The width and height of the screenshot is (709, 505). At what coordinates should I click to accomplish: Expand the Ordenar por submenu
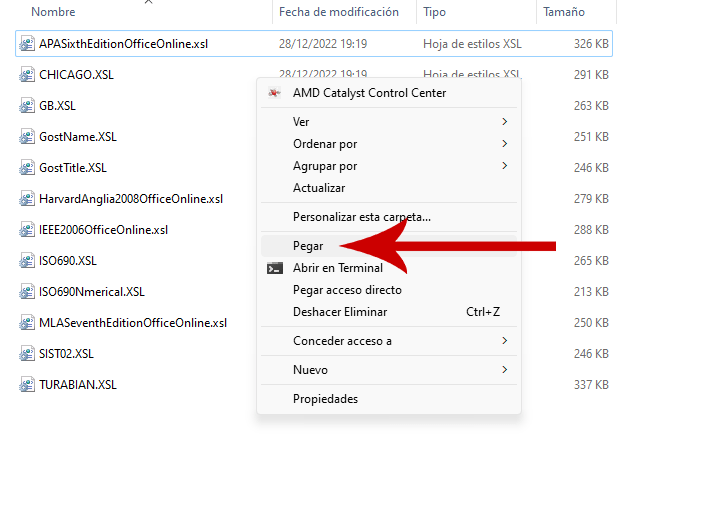click(504, 144)
